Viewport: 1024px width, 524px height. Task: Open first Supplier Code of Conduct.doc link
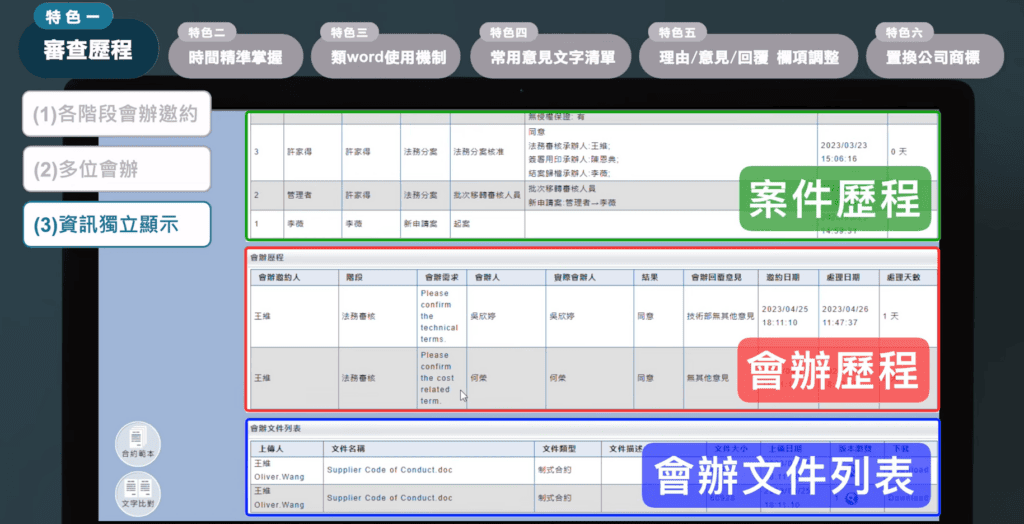pos(389,468)
